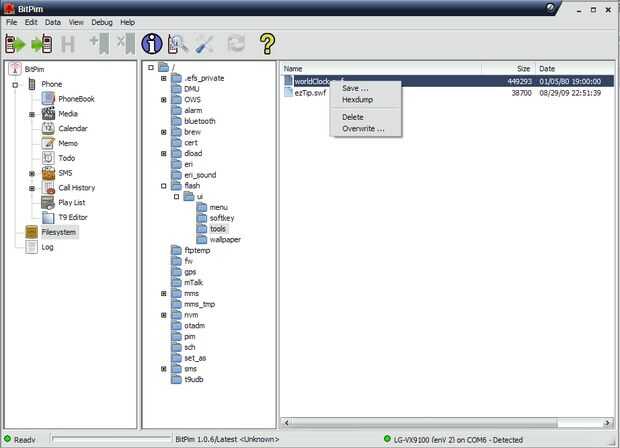Expand the sms folder
Image resolution: width=620 pixels, height=448 pixels.
[164, 369]
